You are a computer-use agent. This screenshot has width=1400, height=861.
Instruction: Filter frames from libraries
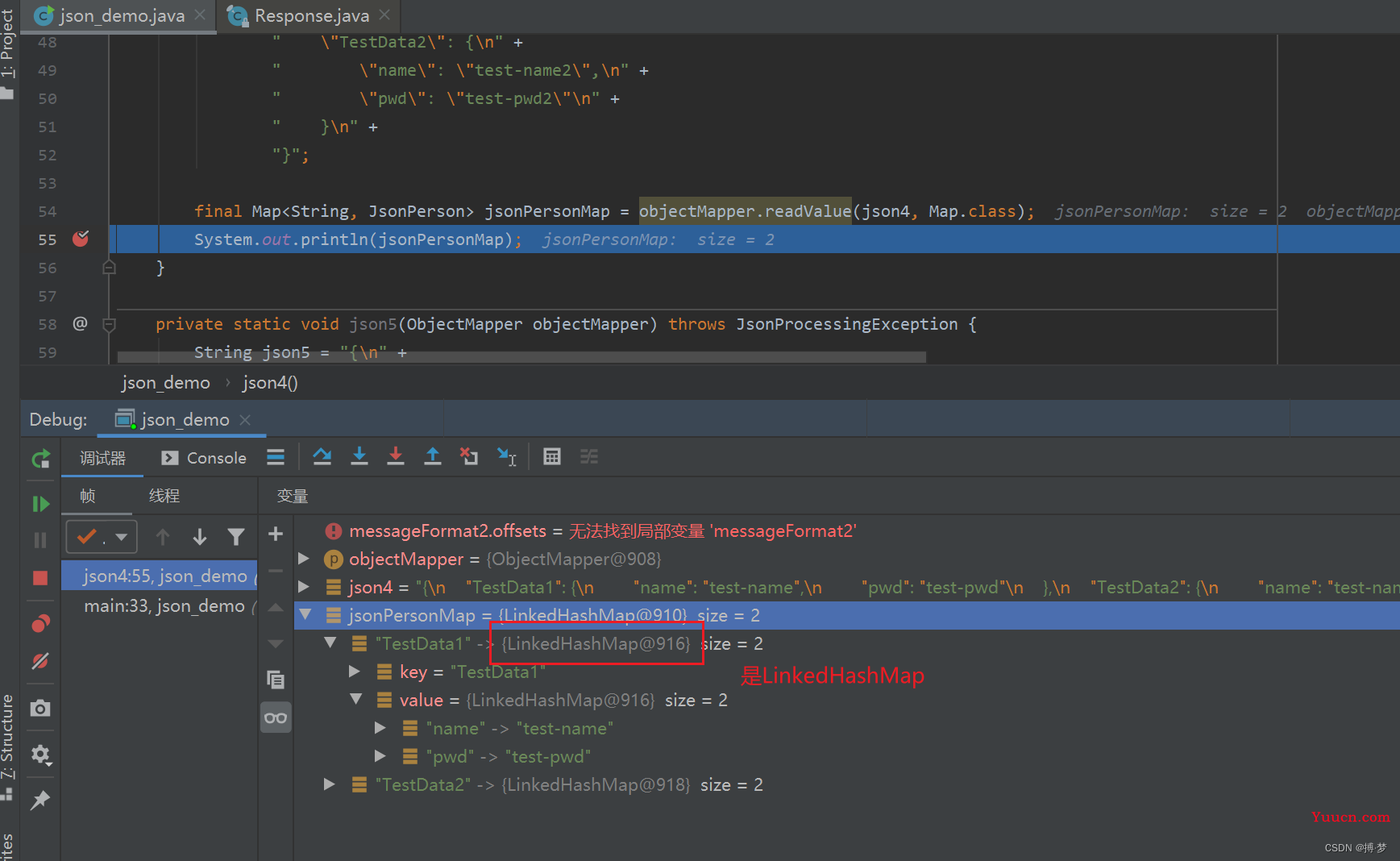[236, 537]
